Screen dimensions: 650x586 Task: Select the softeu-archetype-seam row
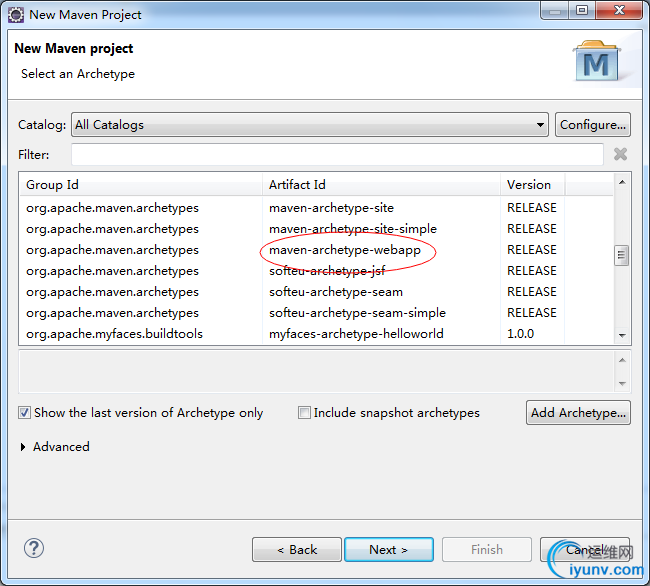pos(316,292)
